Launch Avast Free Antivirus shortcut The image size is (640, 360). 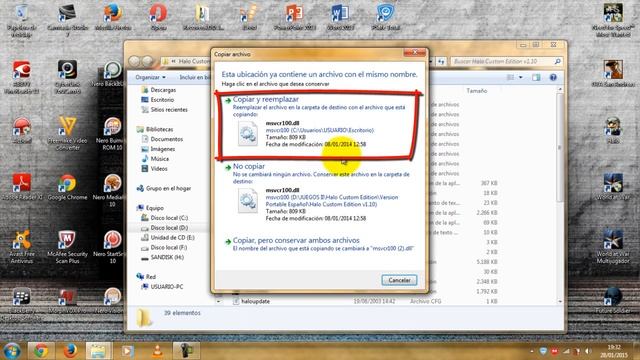coord(21,247)
